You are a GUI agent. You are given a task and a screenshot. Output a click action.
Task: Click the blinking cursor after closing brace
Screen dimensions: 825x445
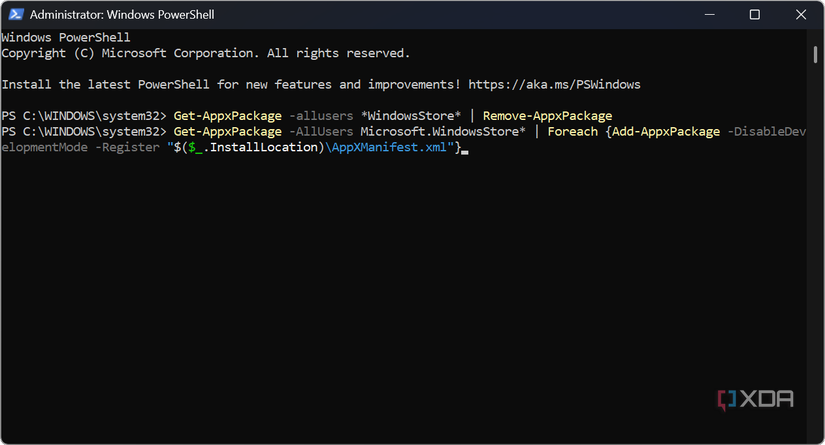(465, 151)
